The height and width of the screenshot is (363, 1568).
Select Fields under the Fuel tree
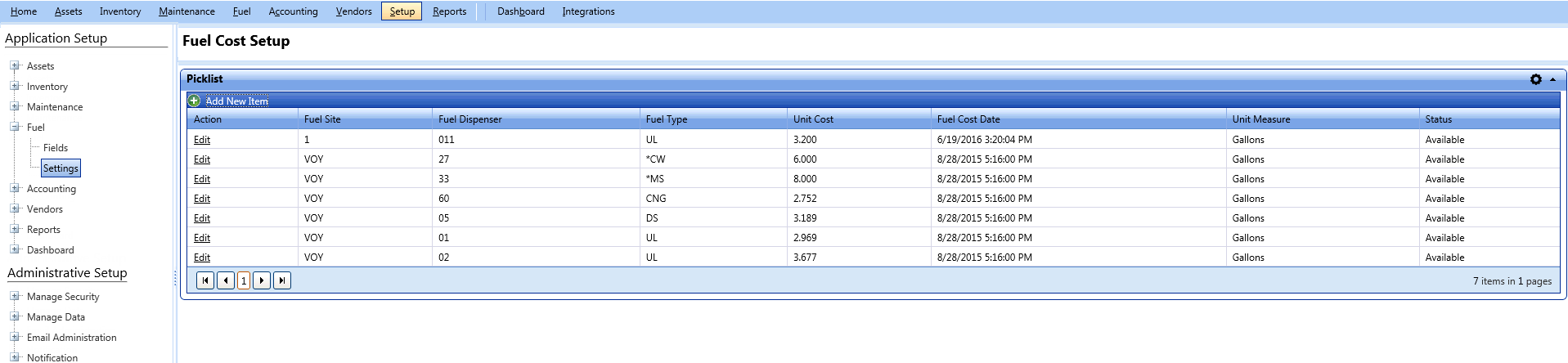[x=56, y=148]
